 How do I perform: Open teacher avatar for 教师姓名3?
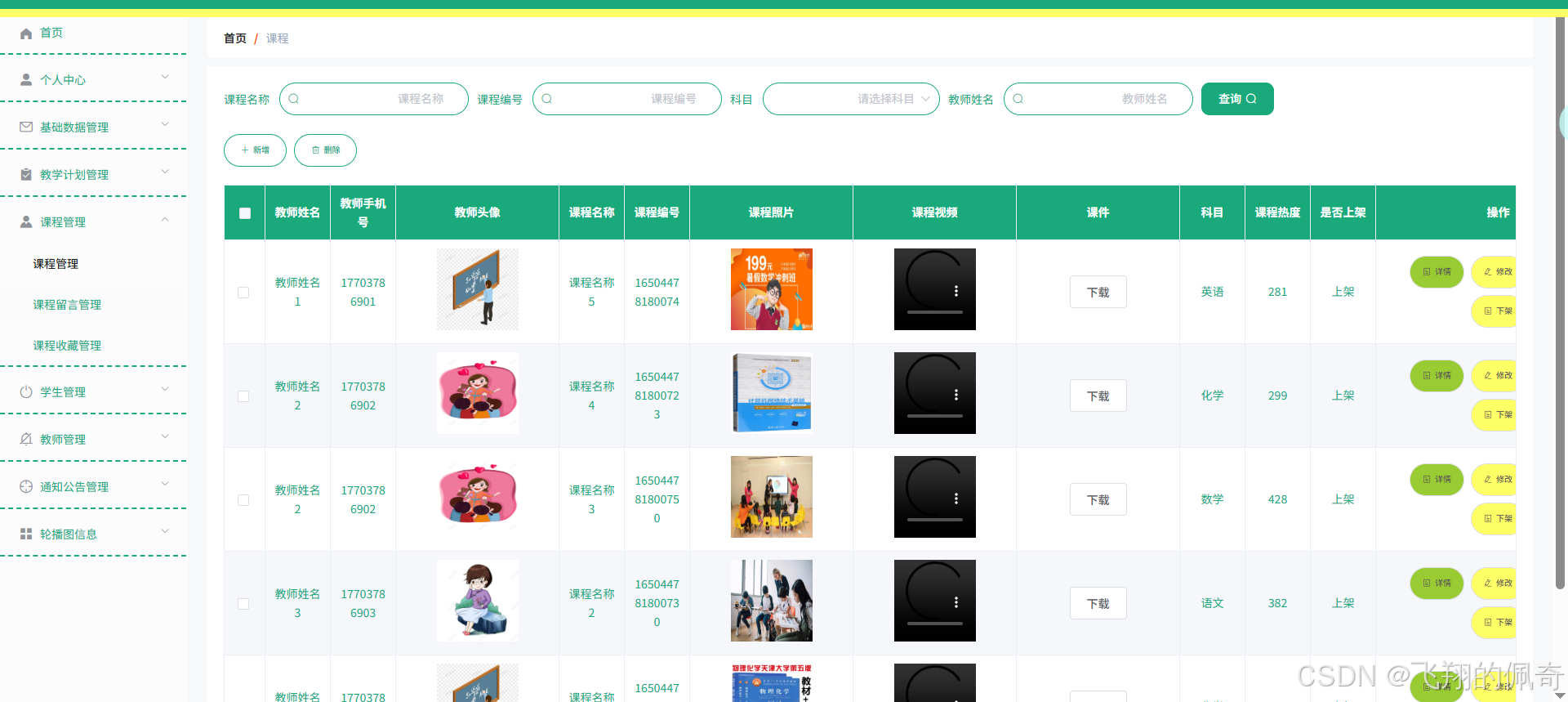click(478, 601)
